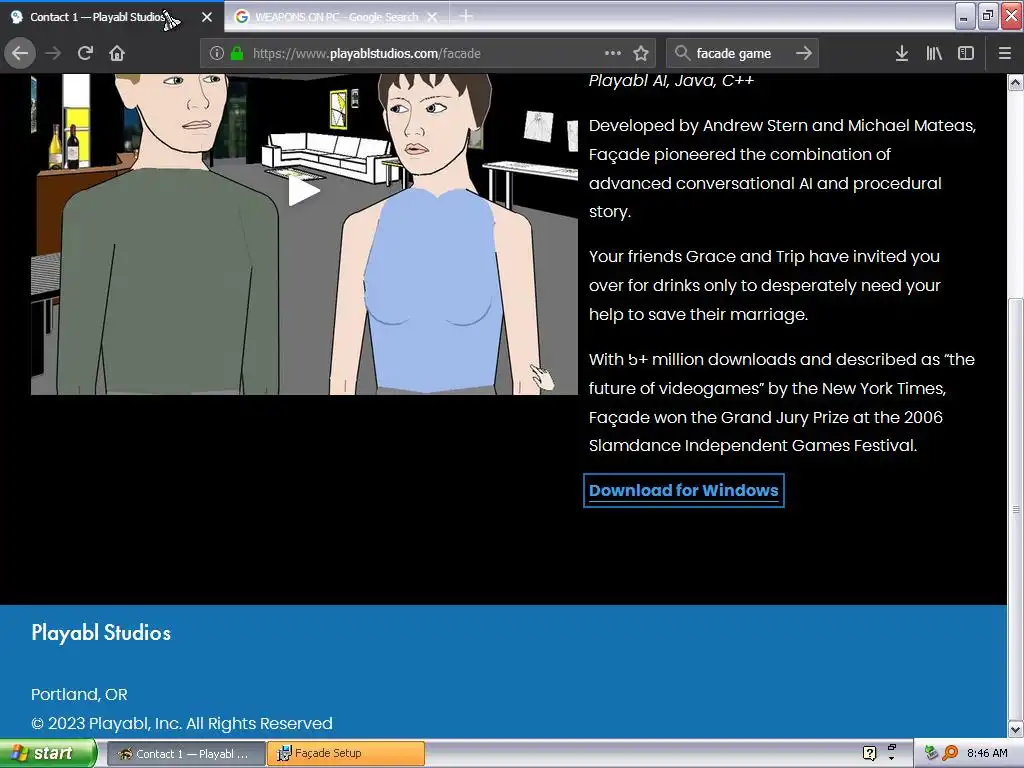Screen dimensions: 1024x768
Task: Play the Façade video
Action: pos(304,191)
